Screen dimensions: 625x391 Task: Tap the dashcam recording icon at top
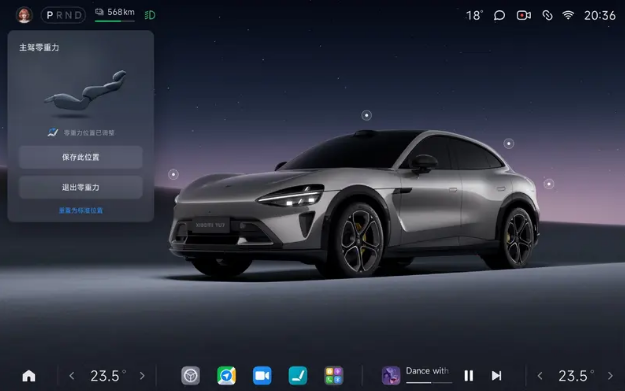coord(523,15)
